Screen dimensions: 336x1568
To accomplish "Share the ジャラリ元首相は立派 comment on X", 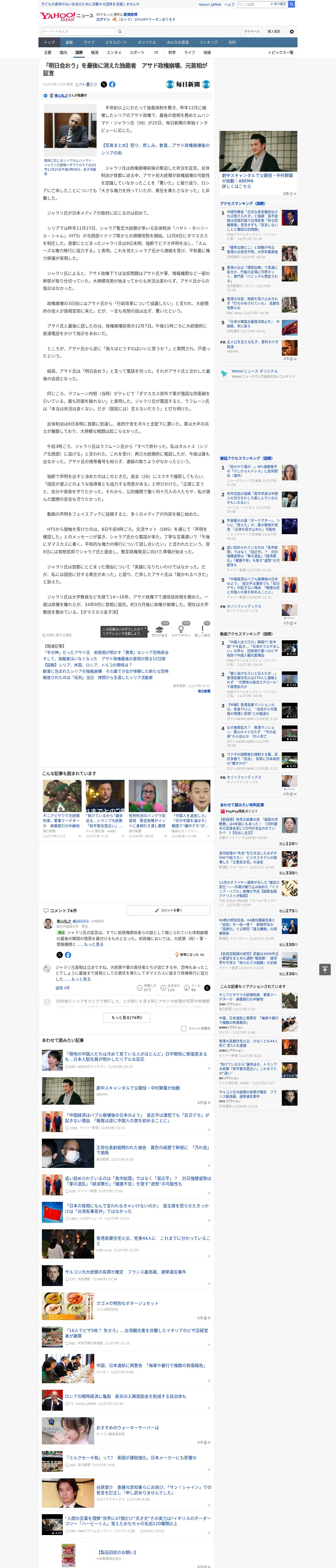I will coord(207,987).
